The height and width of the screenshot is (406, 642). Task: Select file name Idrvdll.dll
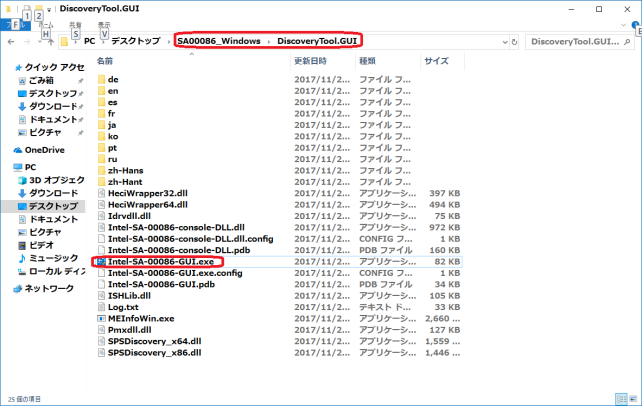coord(129,216)
